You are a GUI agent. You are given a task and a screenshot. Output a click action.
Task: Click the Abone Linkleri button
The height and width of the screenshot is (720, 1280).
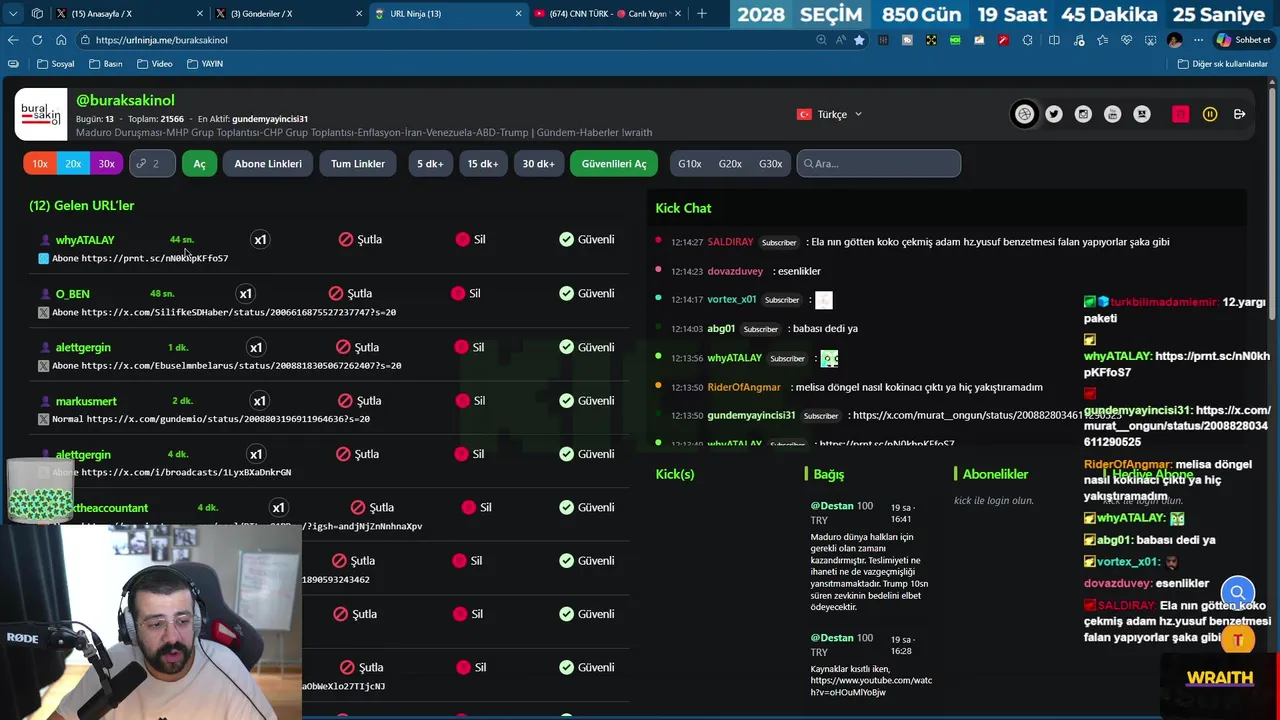[x=268, y=163]
